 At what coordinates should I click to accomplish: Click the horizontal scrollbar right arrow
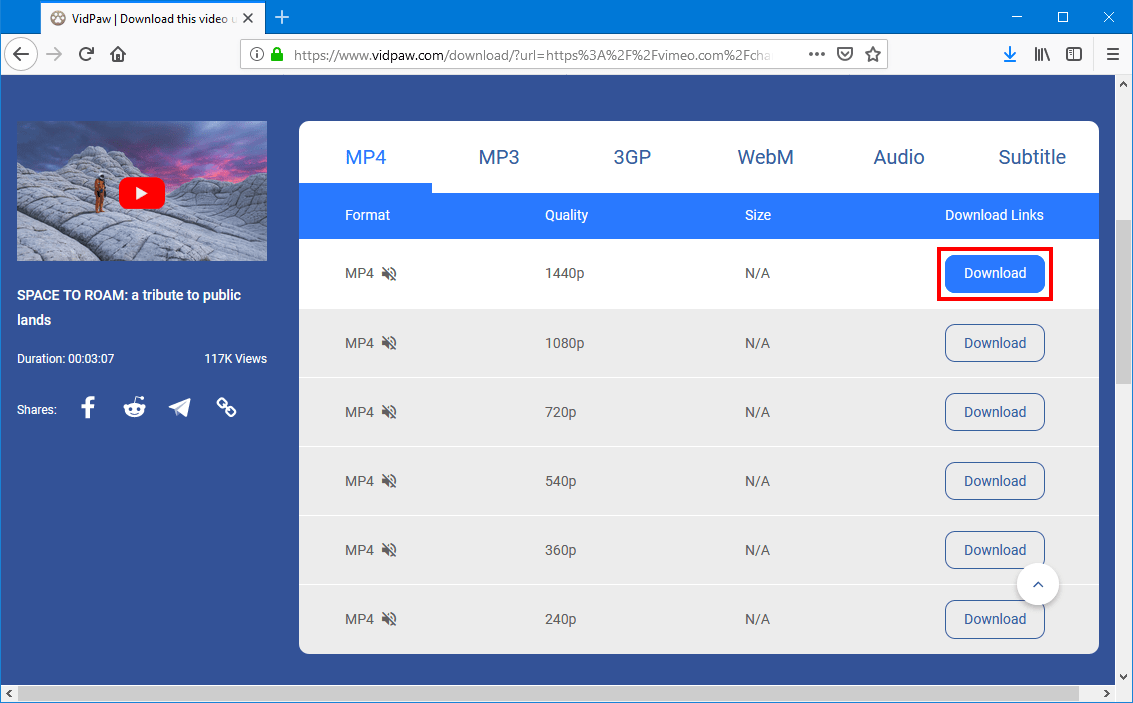[1108, 694]
